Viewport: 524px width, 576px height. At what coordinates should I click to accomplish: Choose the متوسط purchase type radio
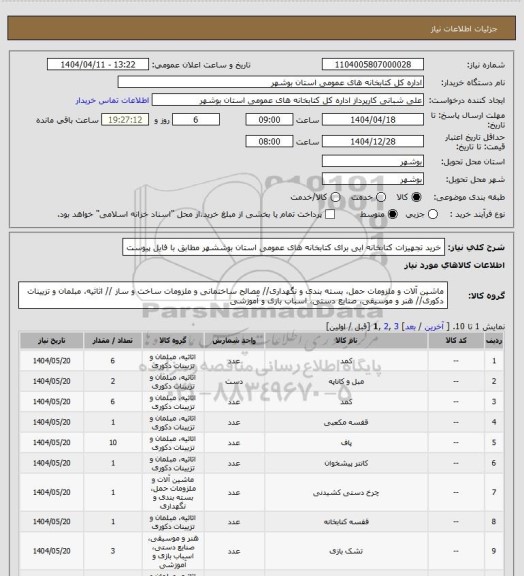(393, 214)
